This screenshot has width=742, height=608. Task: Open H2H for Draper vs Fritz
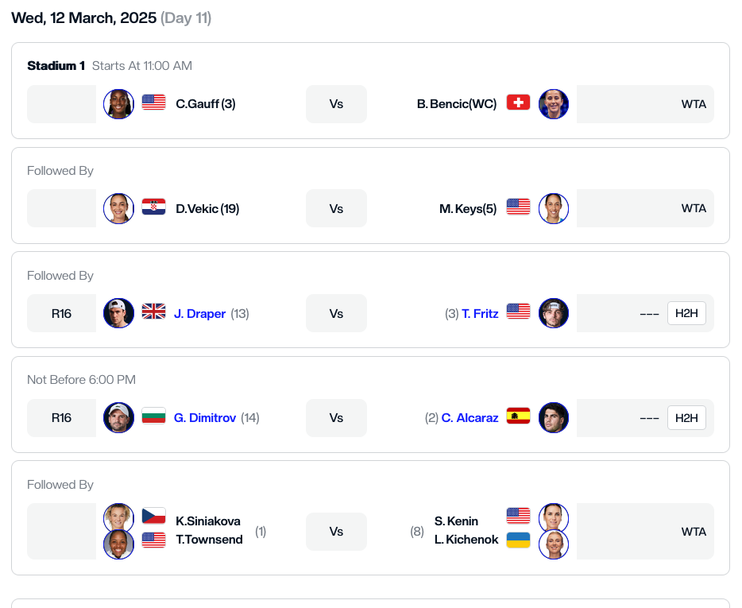686,313
